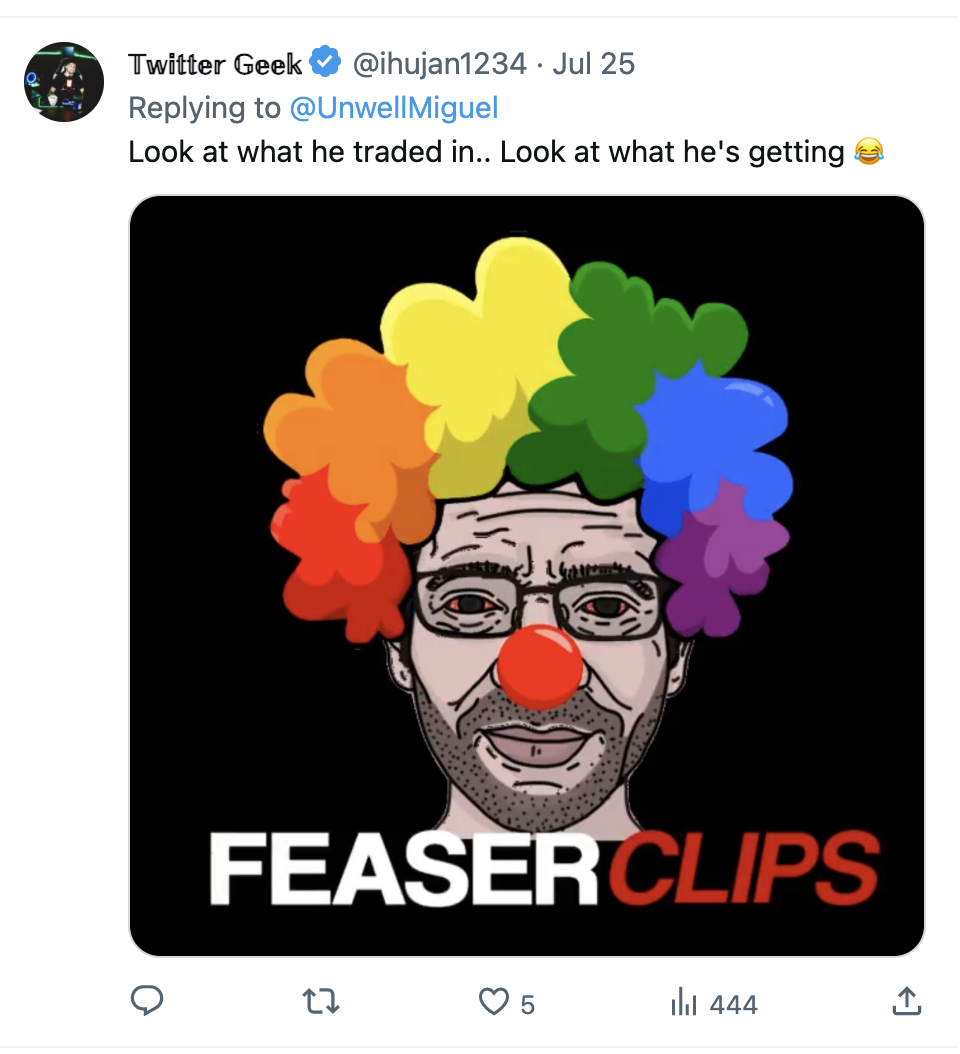Click the red clown nose in image
The width and height of the screenshot is (960, 1054).
pos(540,666)
